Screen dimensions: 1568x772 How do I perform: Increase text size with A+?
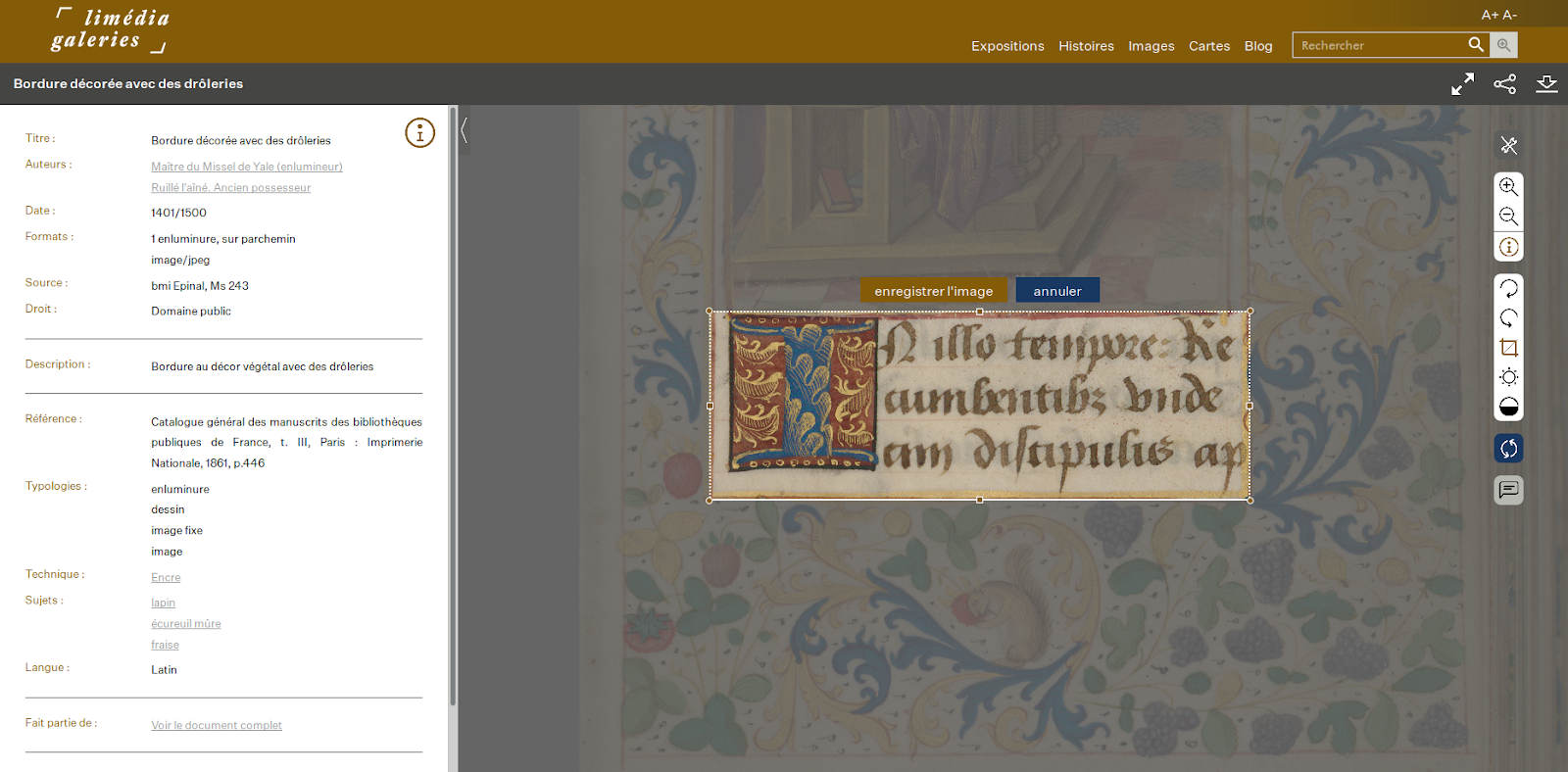1490,15
